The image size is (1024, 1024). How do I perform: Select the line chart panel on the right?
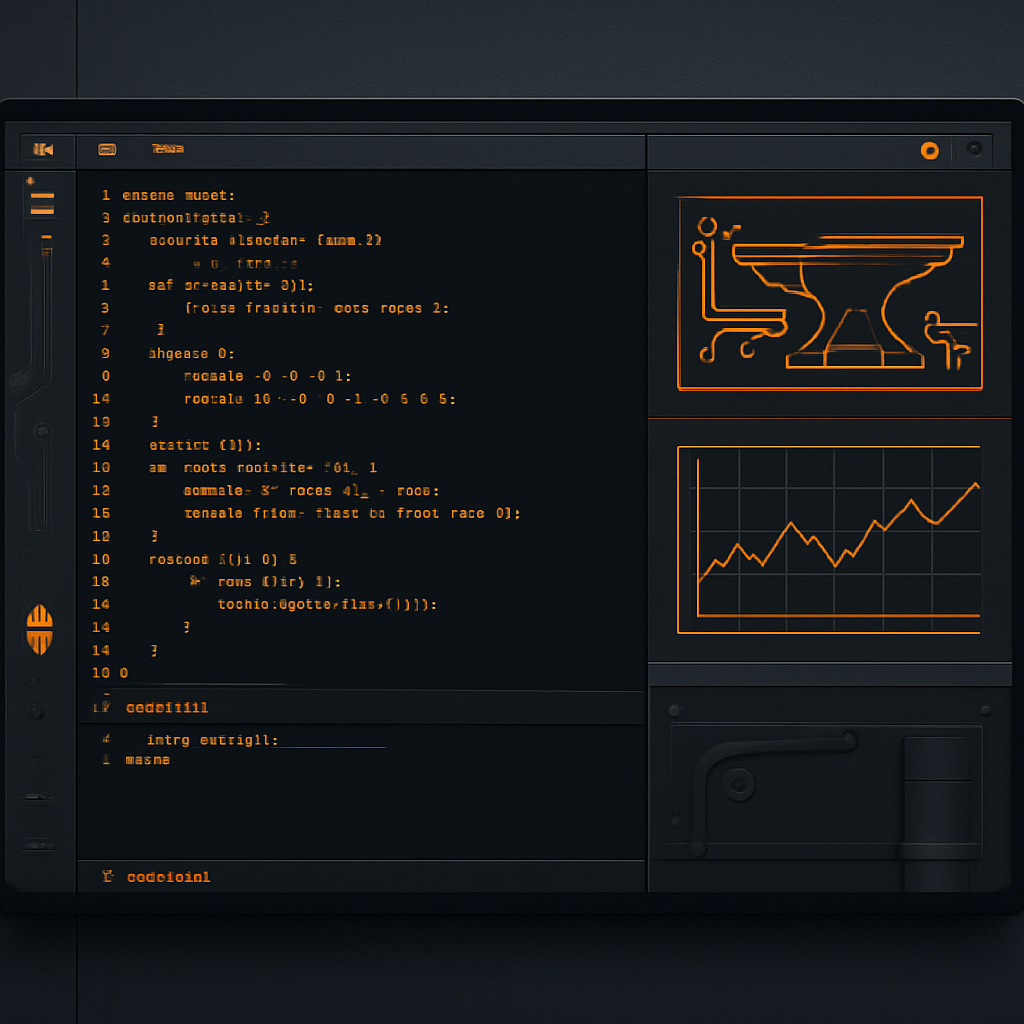pyautogui.click(x=830, y=540)
